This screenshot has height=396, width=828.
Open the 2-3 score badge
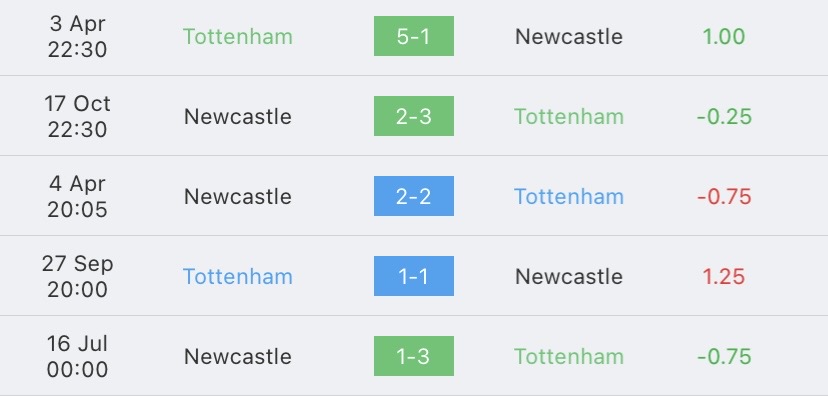pyautogui.click(x=413, y=116)
